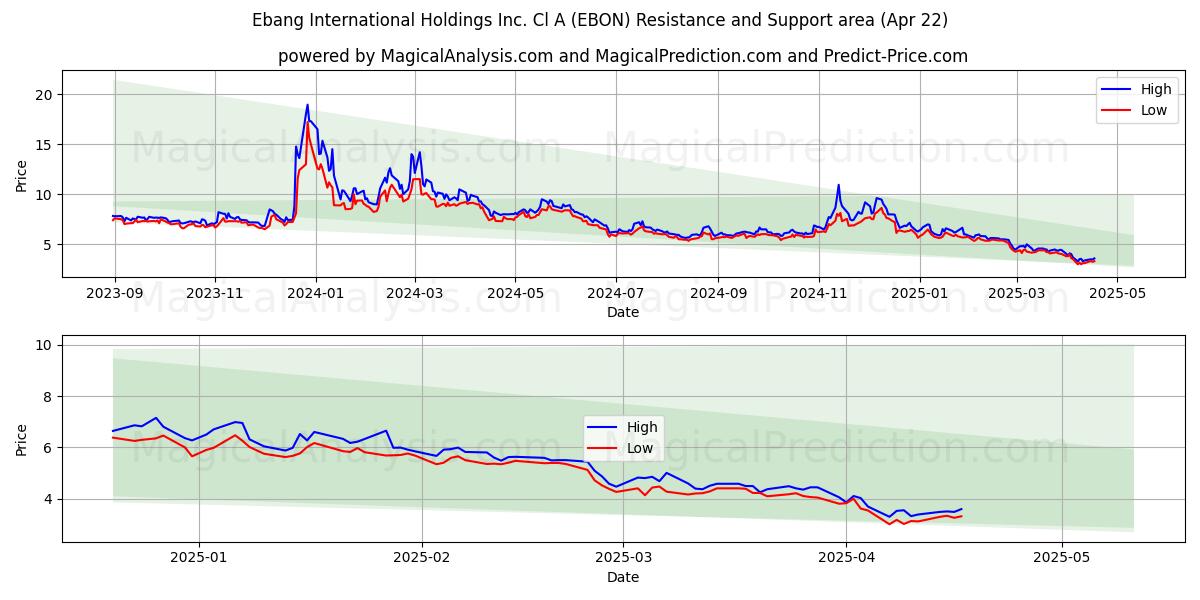Click the top chart '2025-03' tick label
This screenshot has height=600, width=1200.
coord(1016,293)
